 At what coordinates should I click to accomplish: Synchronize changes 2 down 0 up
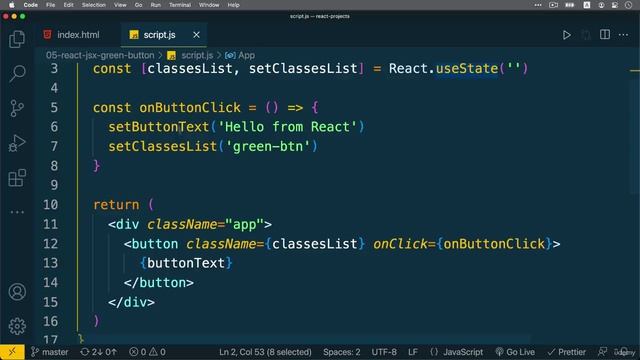tap(98, 352)
